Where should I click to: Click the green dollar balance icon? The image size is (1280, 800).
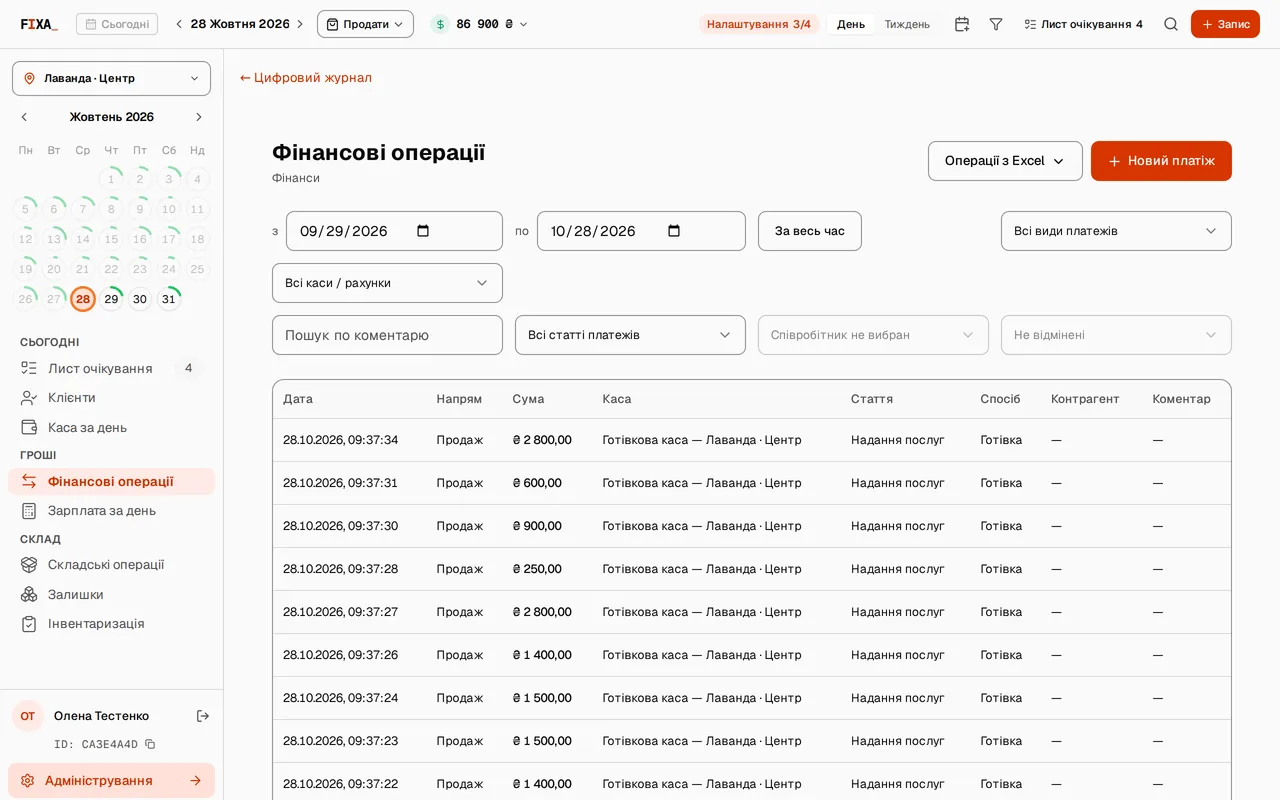click(x=440, y=24)
